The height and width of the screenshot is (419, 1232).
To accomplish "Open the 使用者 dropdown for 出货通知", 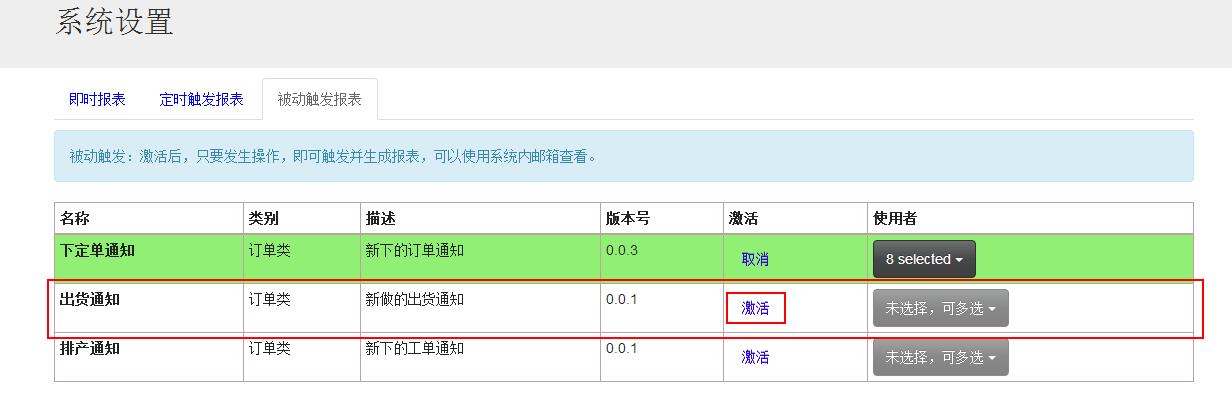I will point(940,308).
